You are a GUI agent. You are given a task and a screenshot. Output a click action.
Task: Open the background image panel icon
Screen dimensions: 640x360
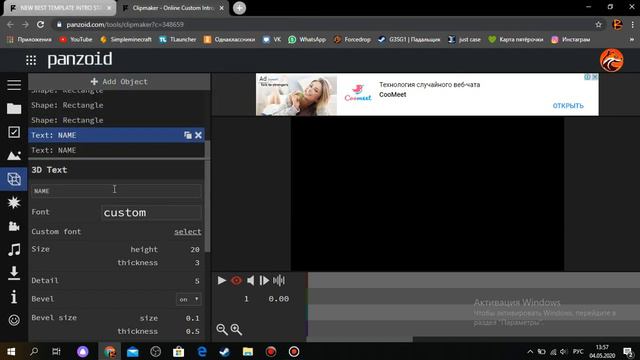click(14, 156)
